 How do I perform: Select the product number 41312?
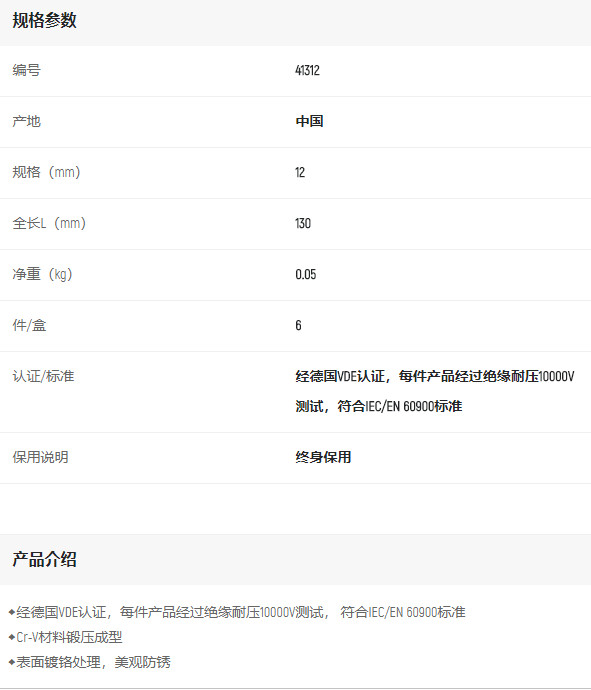tap(307, 70)
